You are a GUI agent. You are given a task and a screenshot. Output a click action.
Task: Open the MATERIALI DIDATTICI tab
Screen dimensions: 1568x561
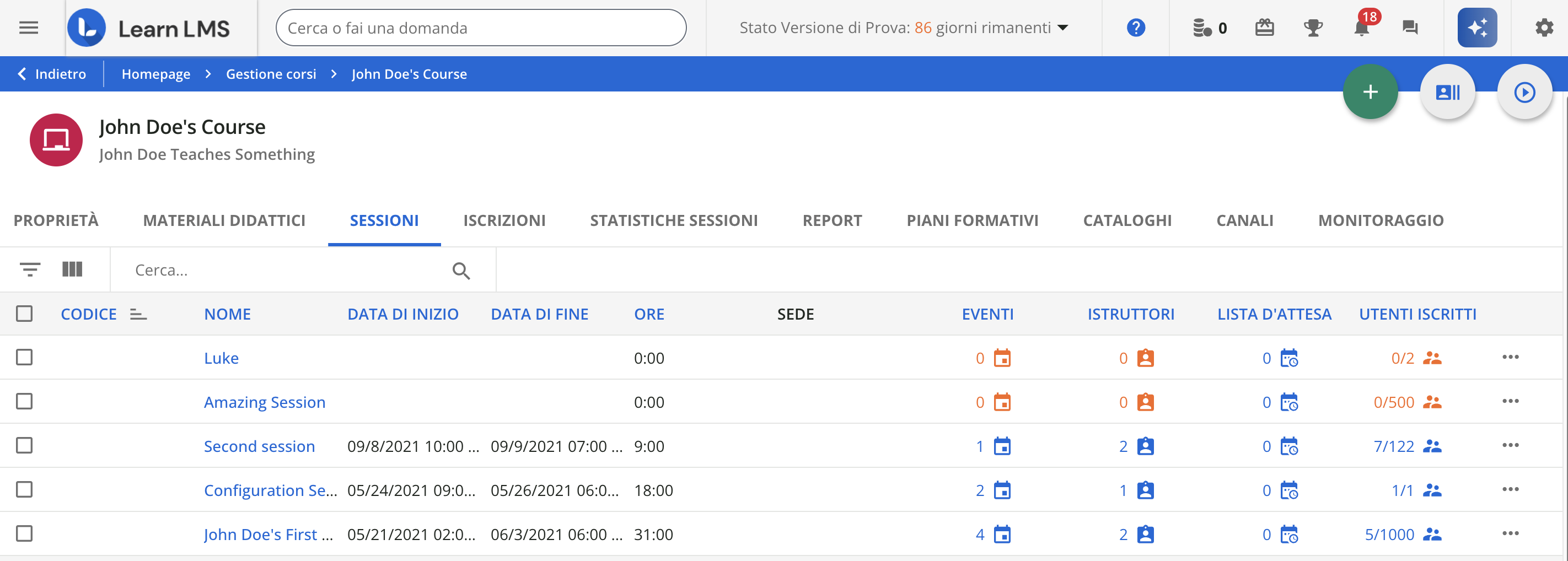point(224,220)
